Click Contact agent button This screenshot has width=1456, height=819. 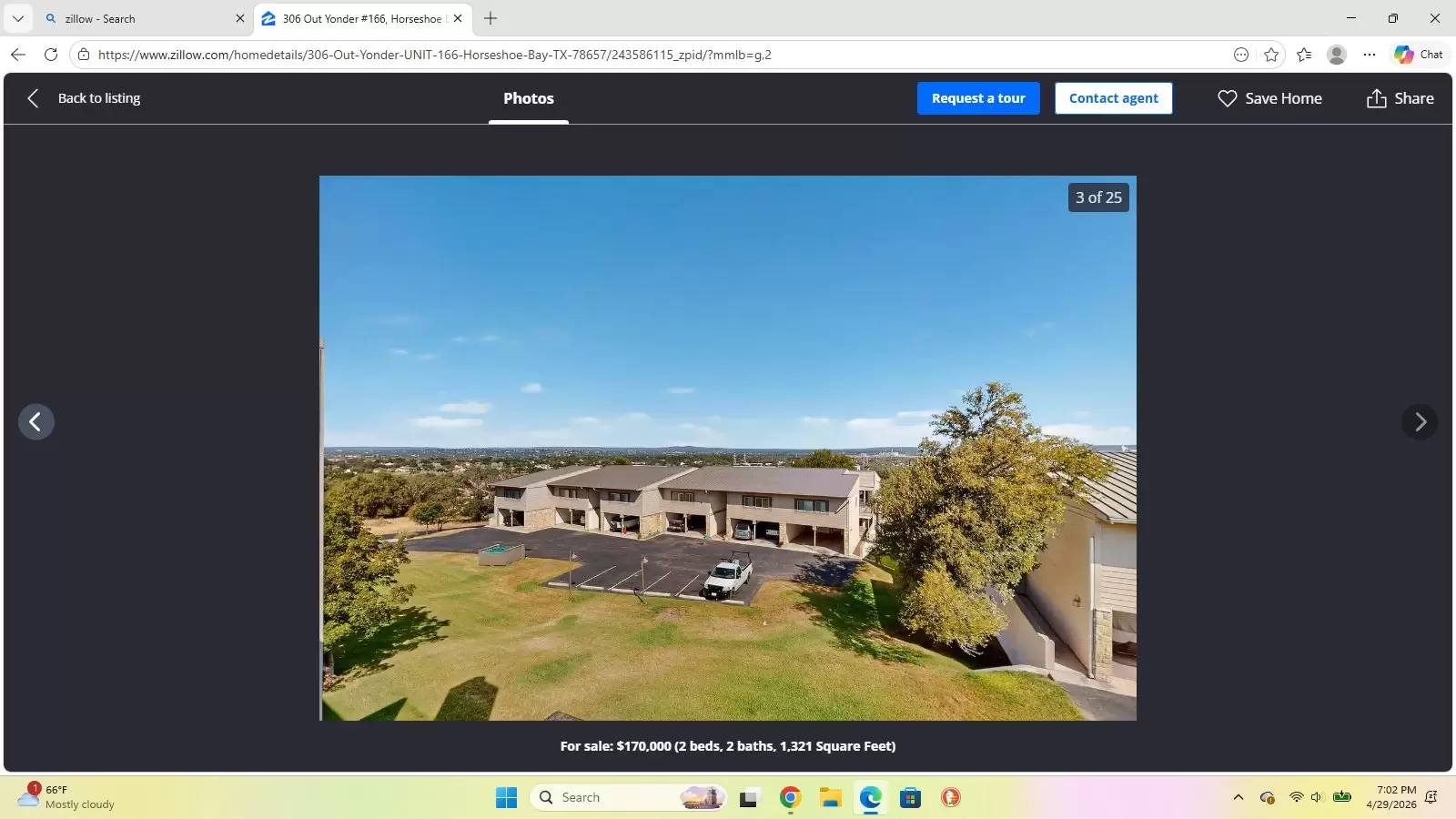(1114, 98)
